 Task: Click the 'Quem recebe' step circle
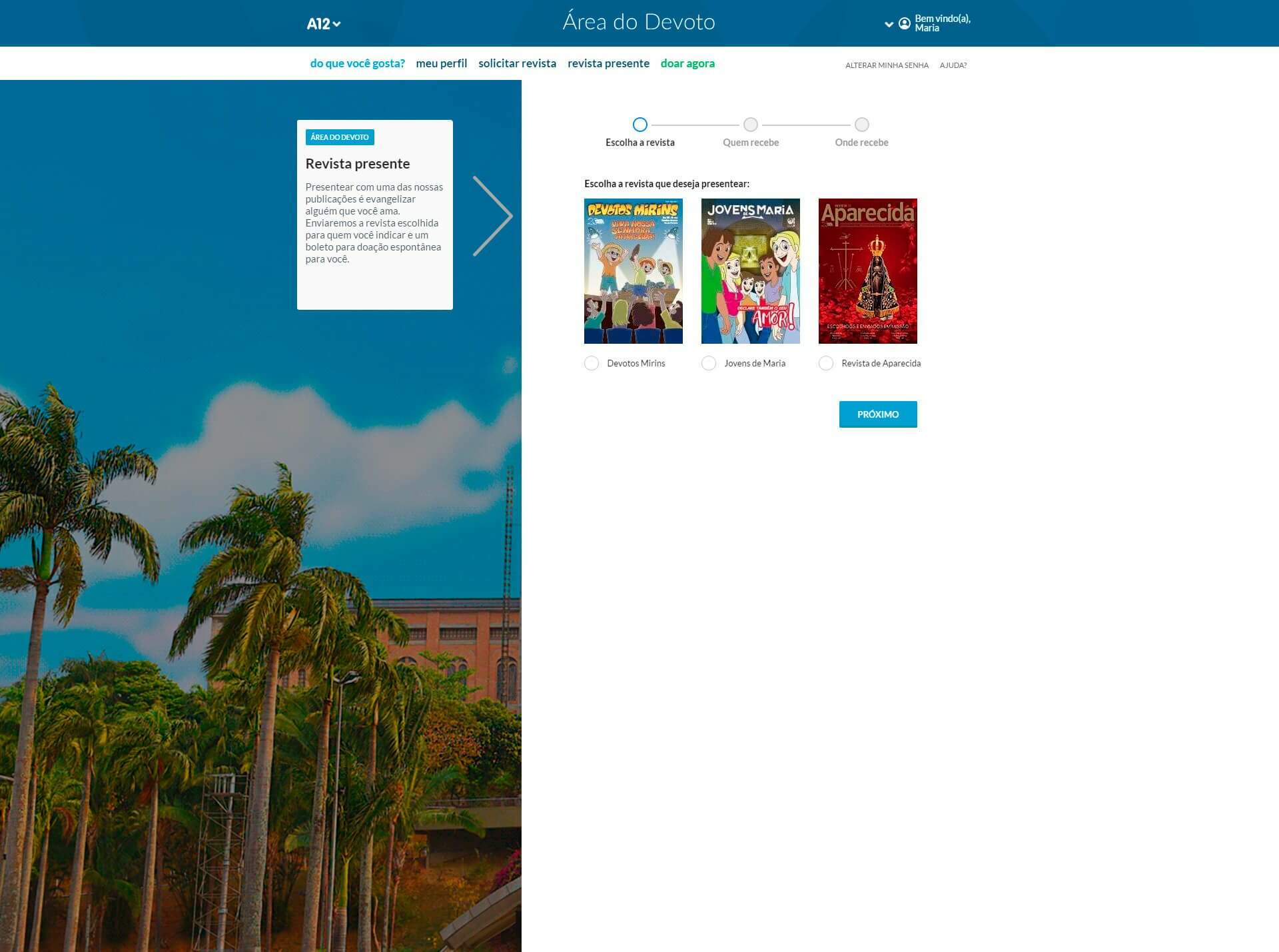tap(751, 125)
